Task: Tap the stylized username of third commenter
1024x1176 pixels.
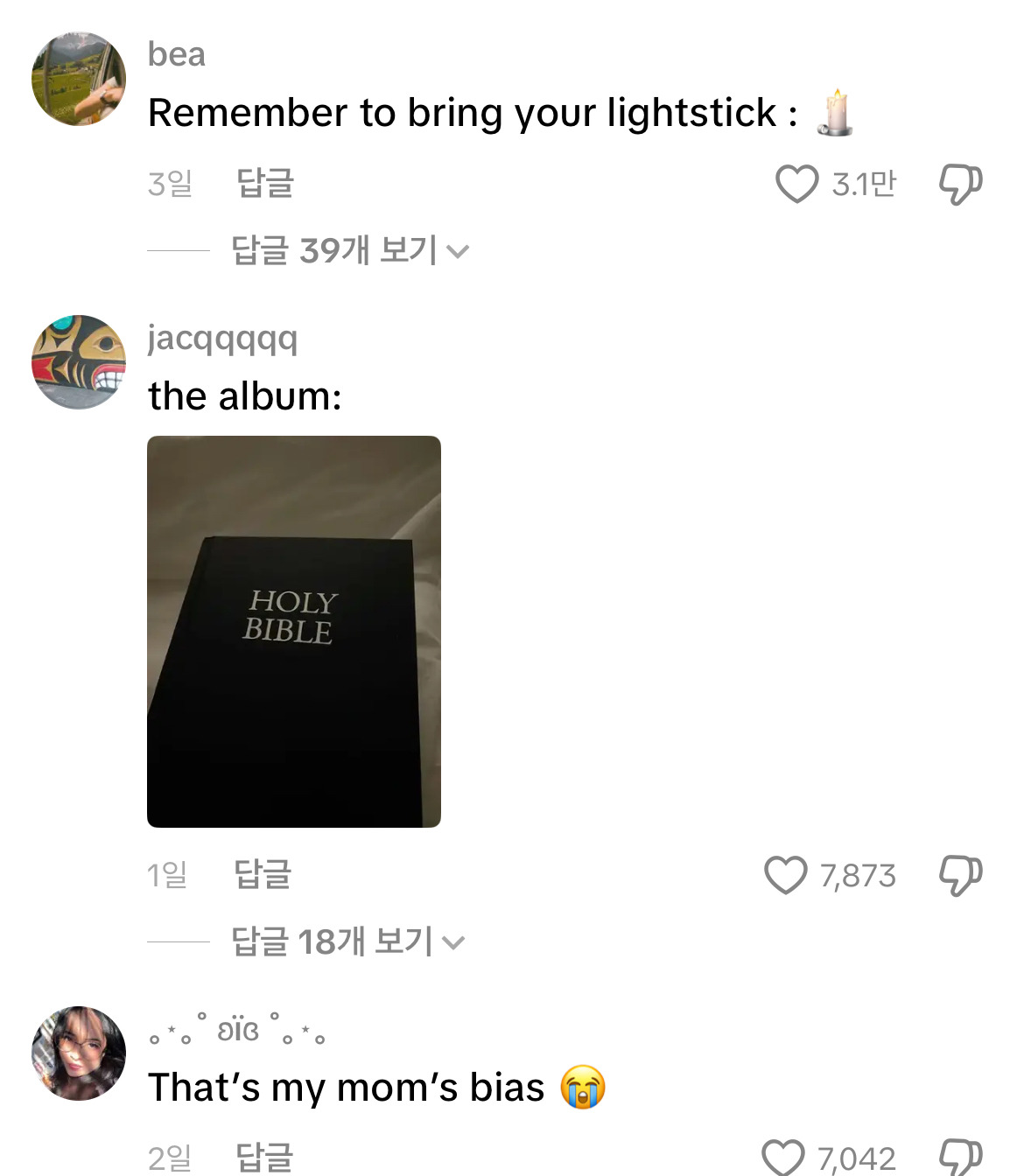Action: [x=237, y=1029]
